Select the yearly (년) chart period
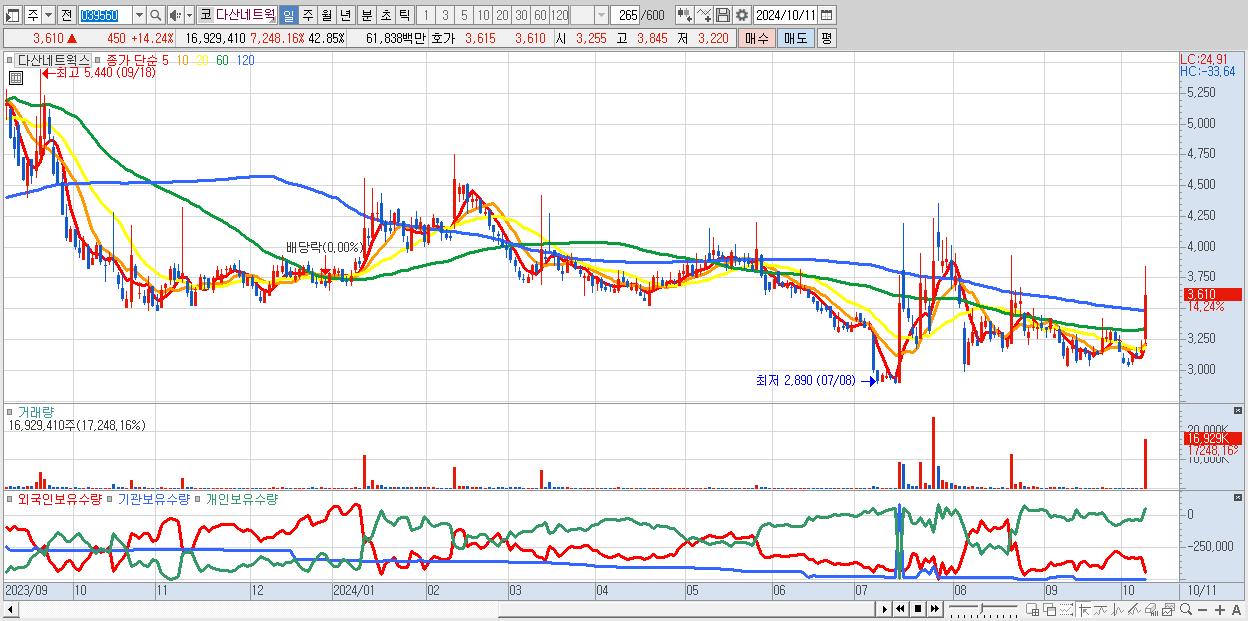1248x621 pixels. (x=345, y=15)
